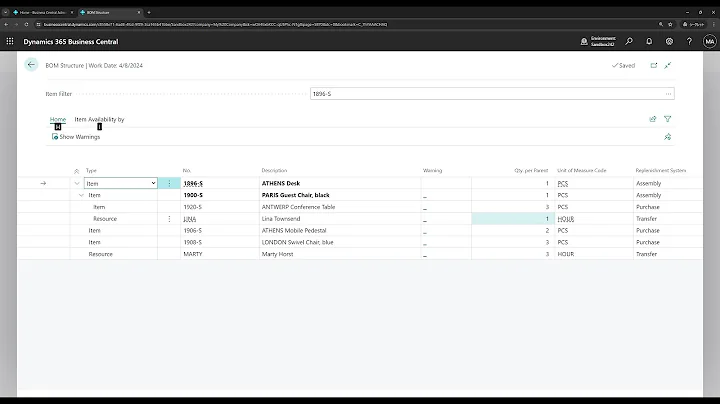The width and height of the screenshot is (720, 404).
Task: Open the Item Availability by menu
Action: click(x=99, y=119)
